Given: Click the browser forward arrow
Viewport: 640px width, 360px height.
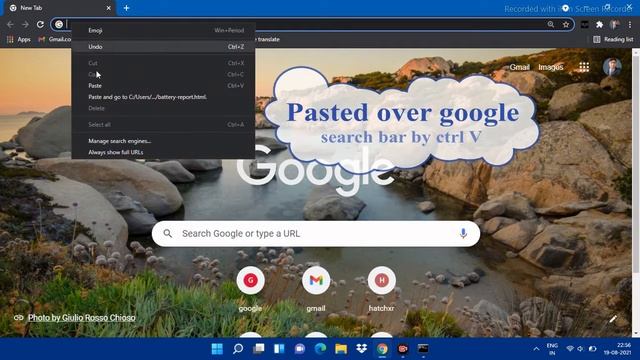Looking at the screenshot, I should [x=25, y=24].
